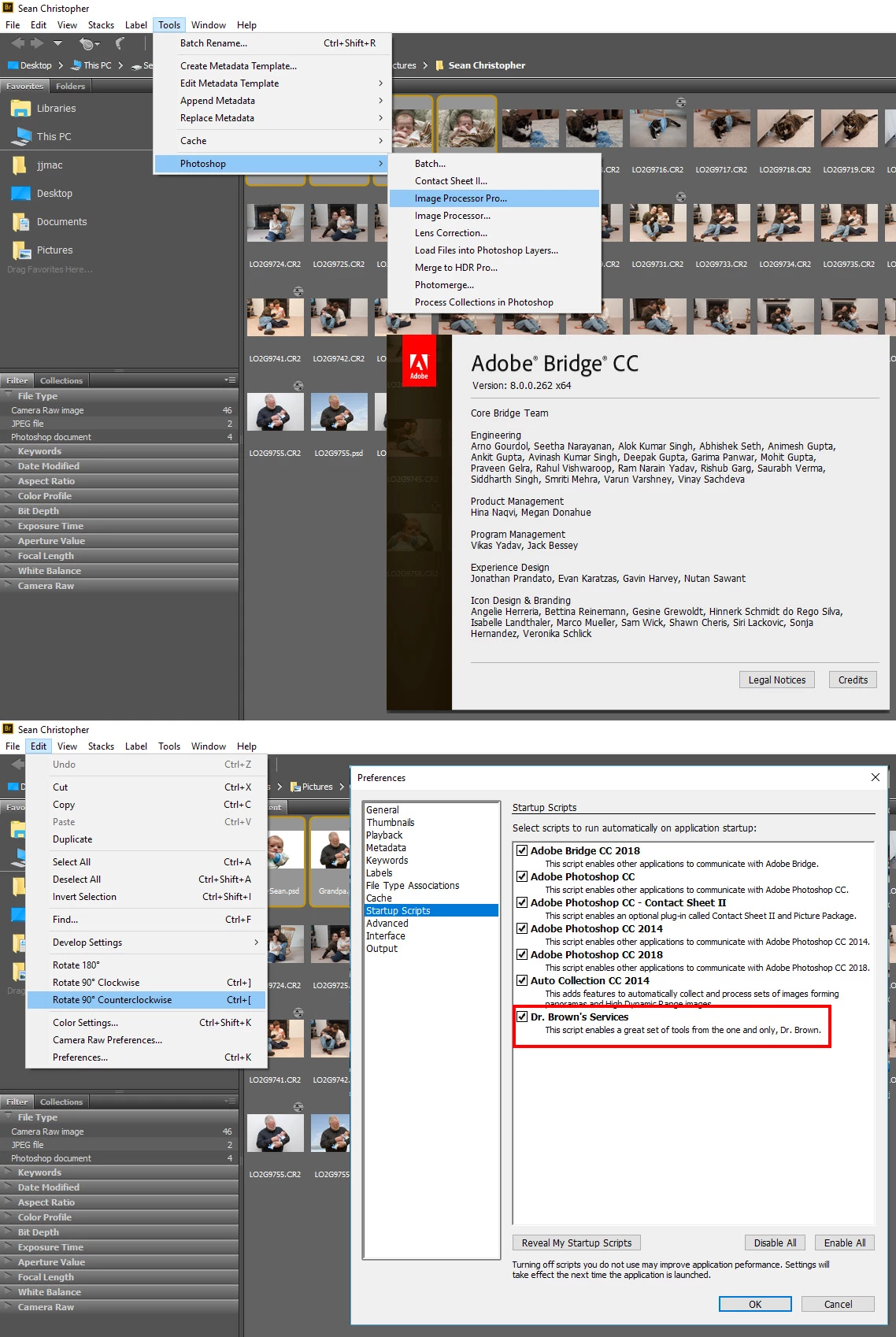The height and width of the screenshot is (1337, 896).
Task: Open Develop Settings submenu in Edit menu
Action: pyautogui.click(x=146, y=943)
